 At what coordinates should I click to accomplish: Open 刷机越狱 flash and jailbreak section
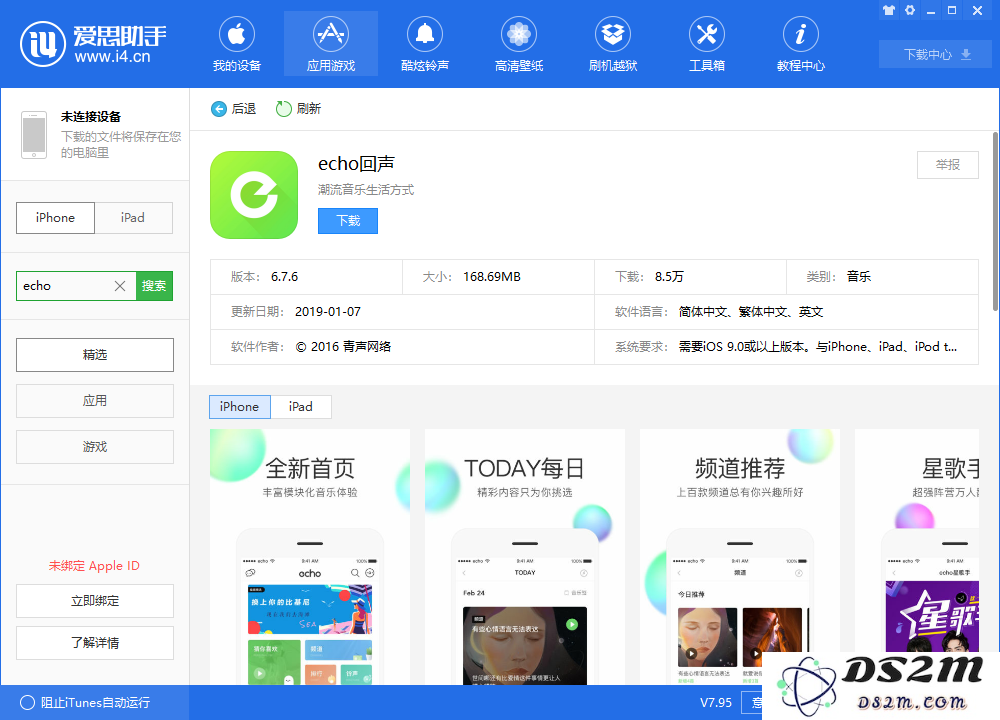coord(613,45)
